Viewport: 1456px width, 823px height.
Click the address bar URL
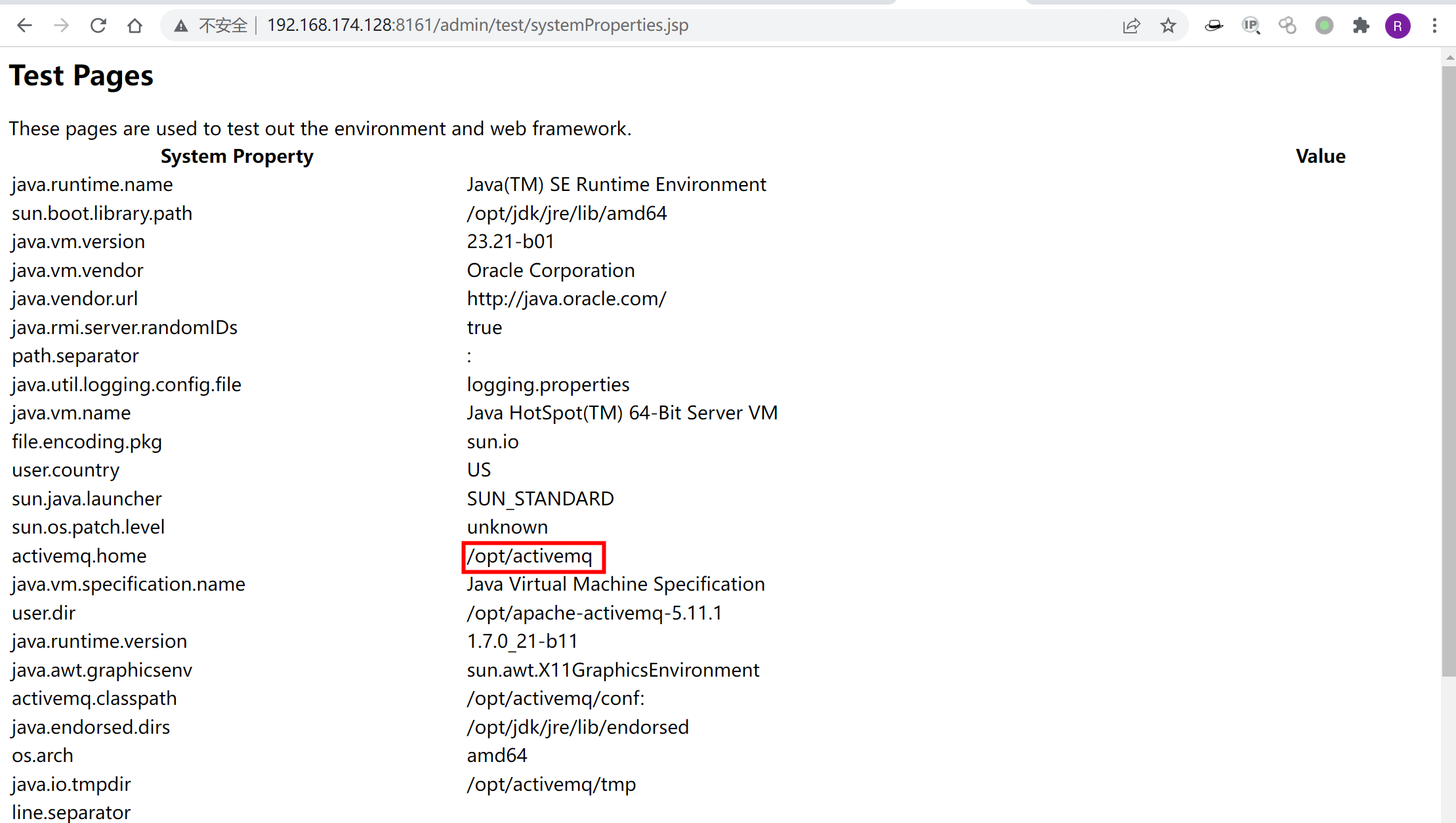coord(478,26)
